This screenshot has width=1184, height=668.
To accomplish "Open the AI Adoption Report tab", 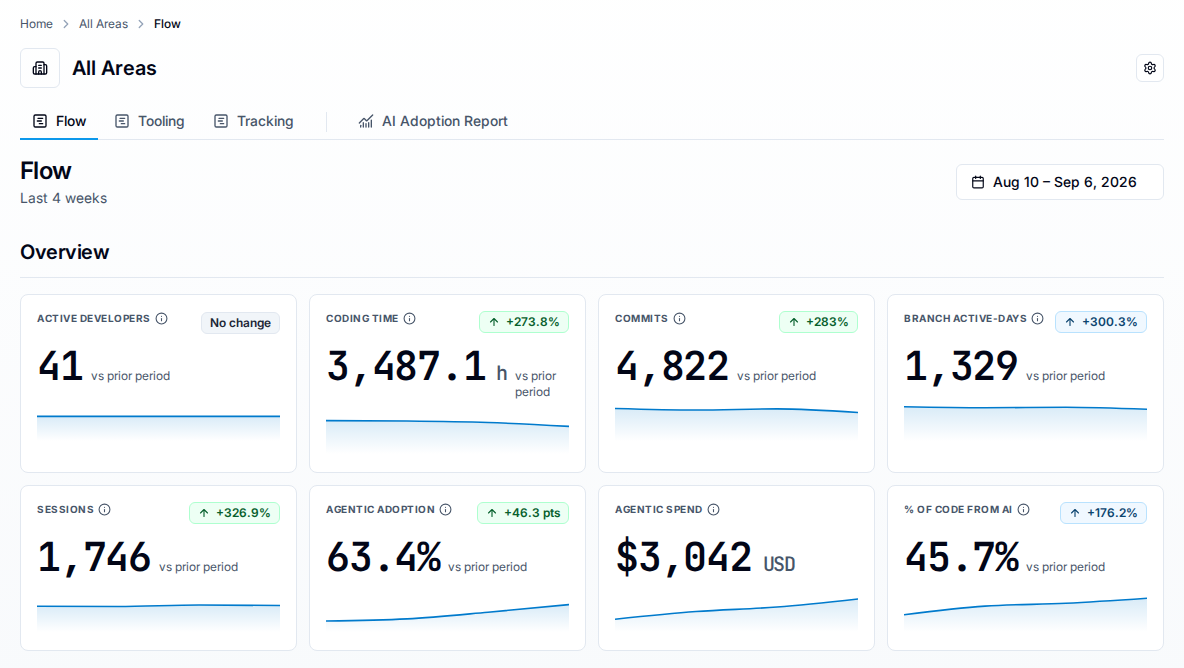I will coord(433,122).
